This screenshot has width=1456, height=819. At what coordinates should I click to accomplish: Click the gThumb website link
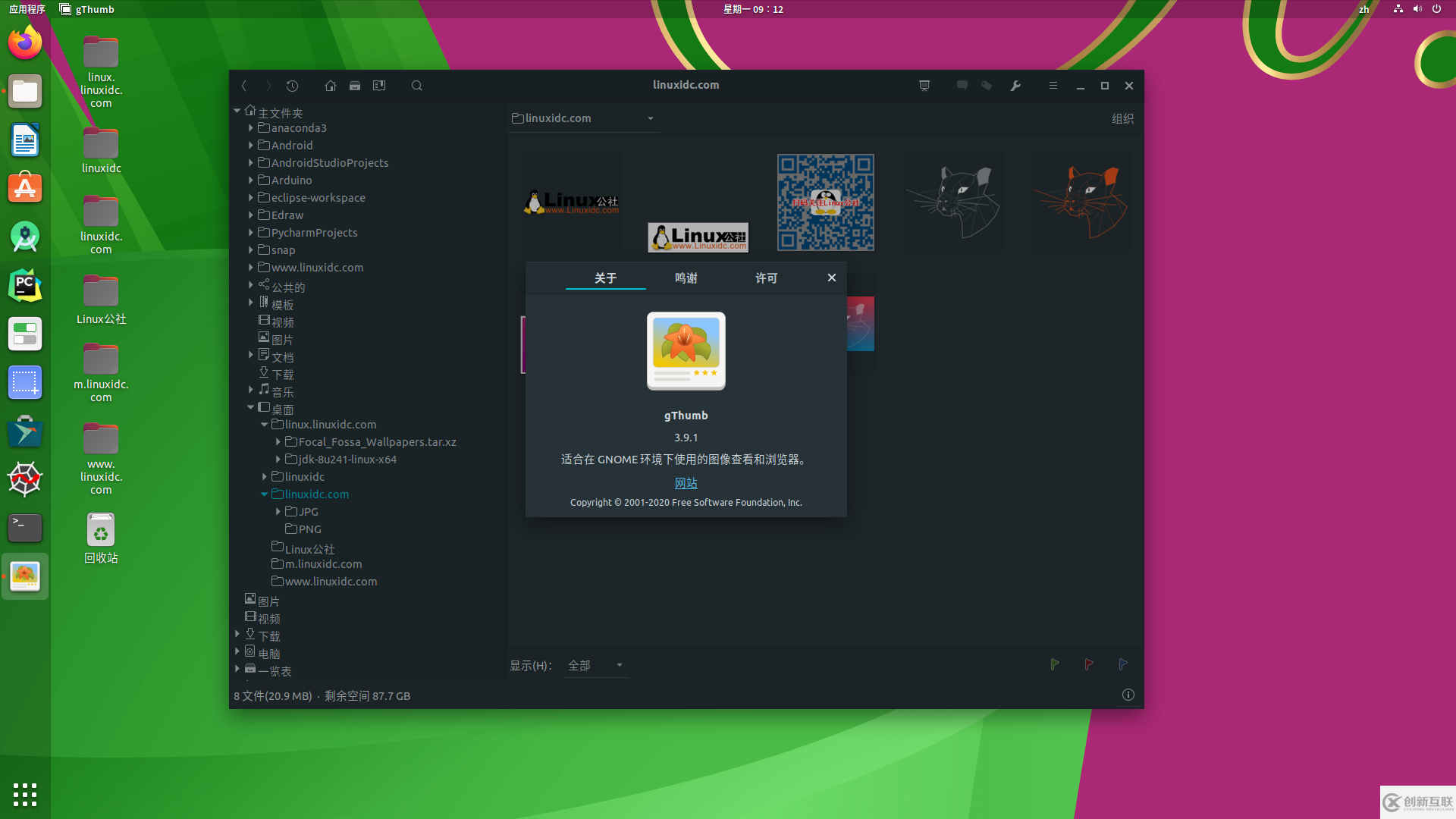(685, 482)
